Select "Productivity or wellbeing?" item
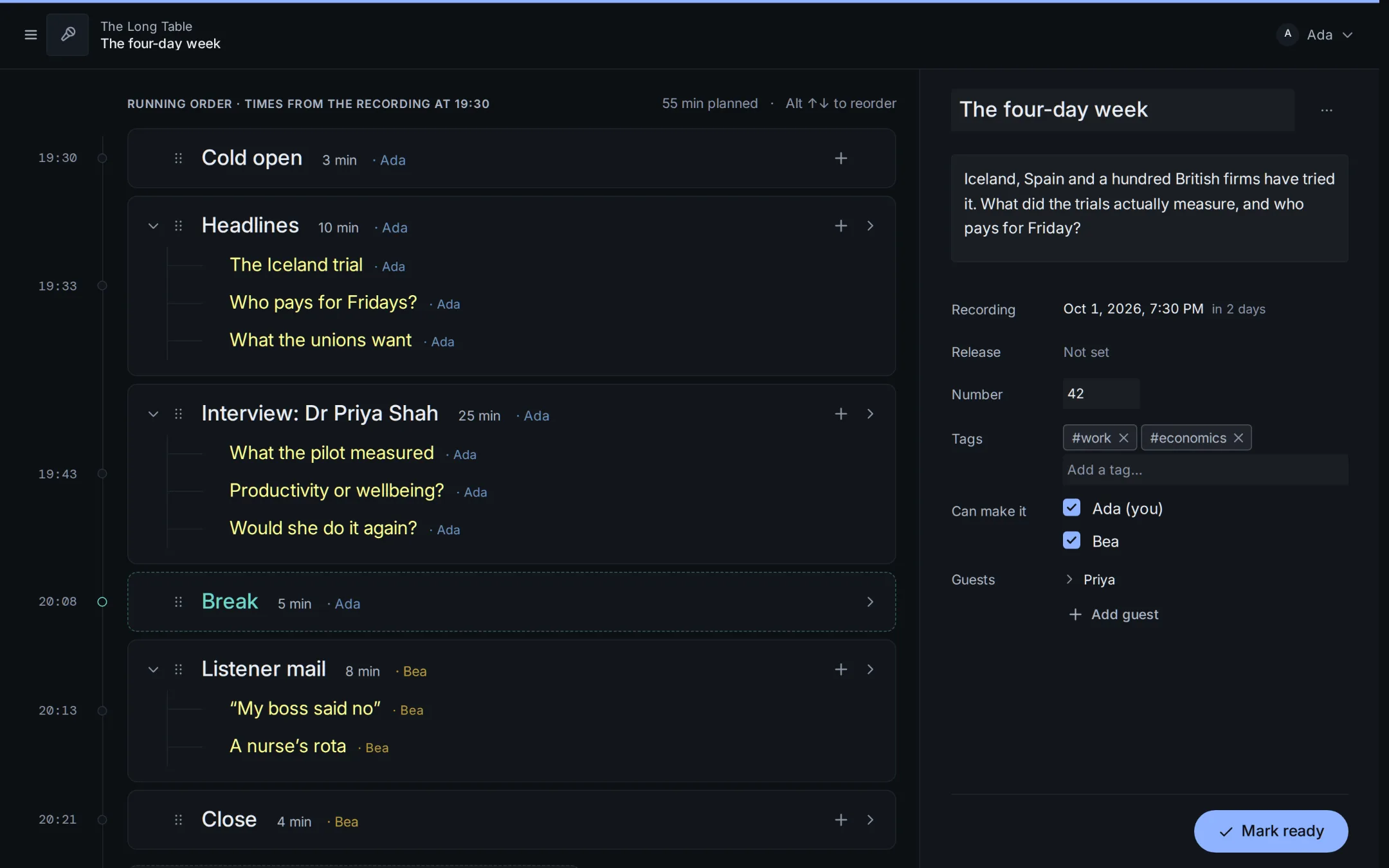This screenshot has height=868, width=1389. (336, 491)
